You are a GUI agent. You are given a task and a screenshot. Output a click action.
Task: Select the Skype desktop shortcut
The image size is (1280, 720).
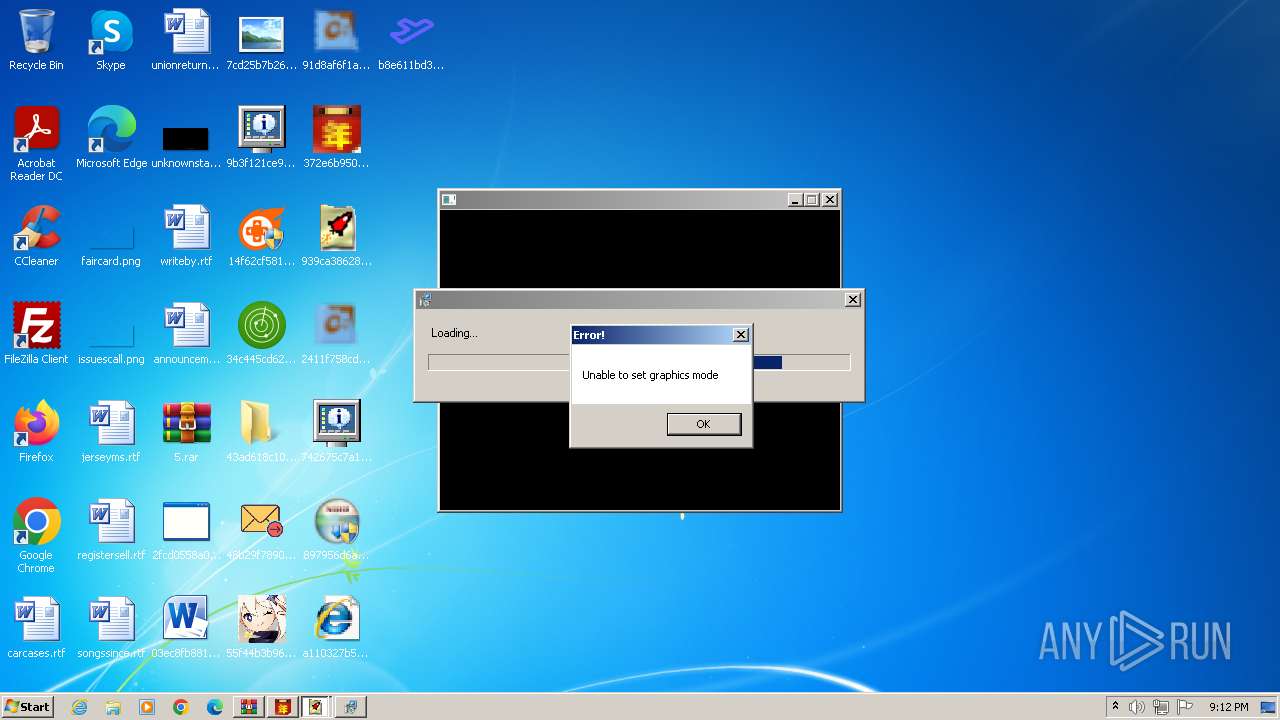point(111,41)
